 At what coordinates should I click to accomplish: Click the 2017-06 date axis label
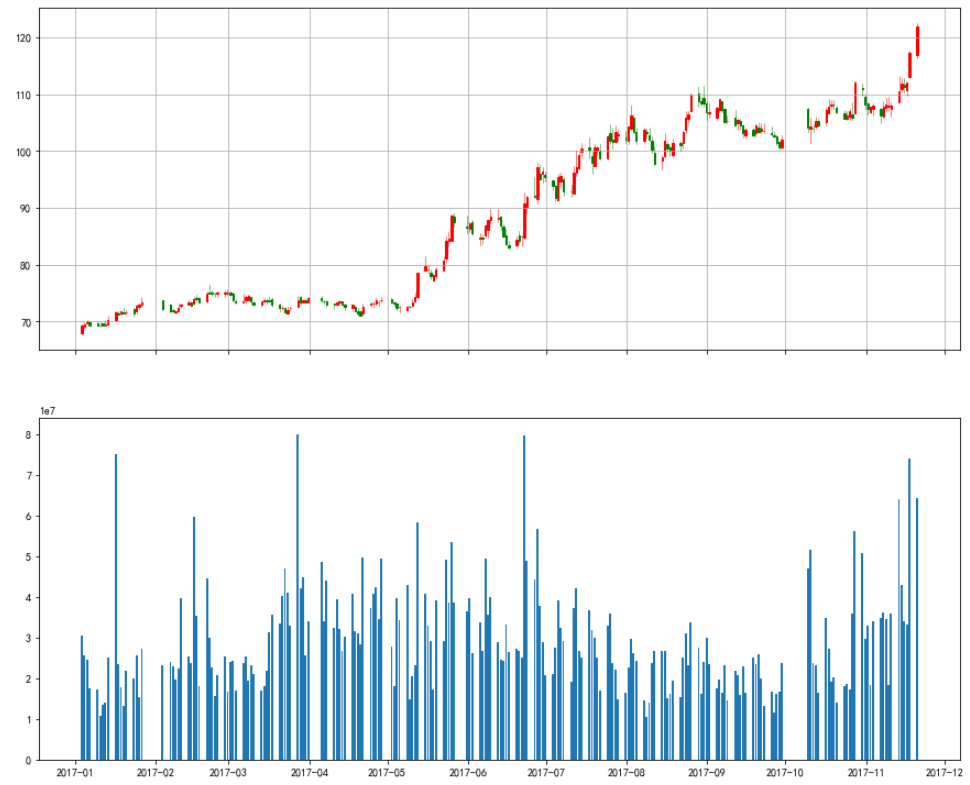coord(468,773)
